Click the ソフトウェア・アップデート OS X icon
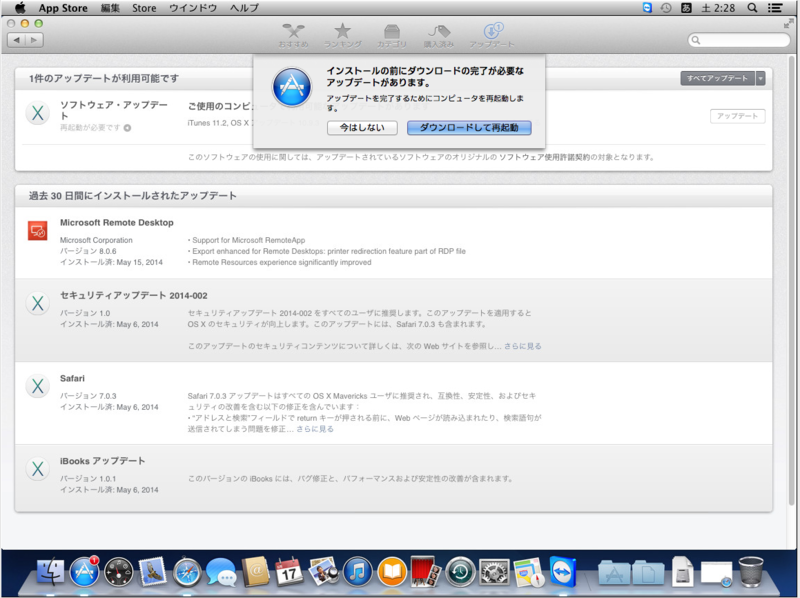The image size is (800, 598). (38, 113)
